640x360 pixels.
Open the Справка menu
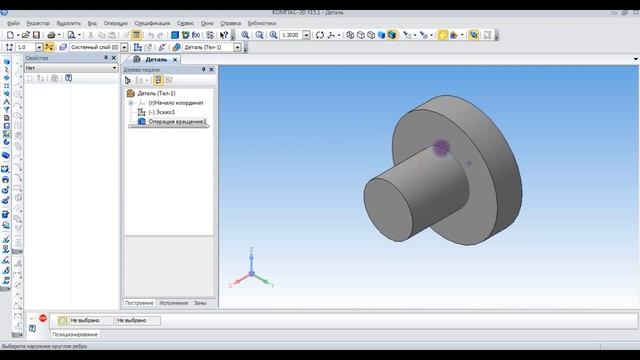coord(230,23)
